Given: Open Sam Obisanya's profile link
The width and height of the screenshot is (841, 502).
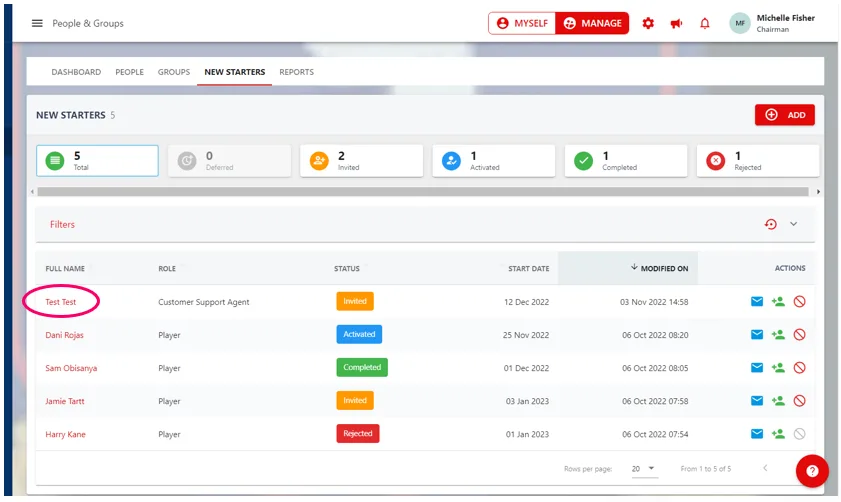Looking at the screenshot, I should (x=71, y=368).
